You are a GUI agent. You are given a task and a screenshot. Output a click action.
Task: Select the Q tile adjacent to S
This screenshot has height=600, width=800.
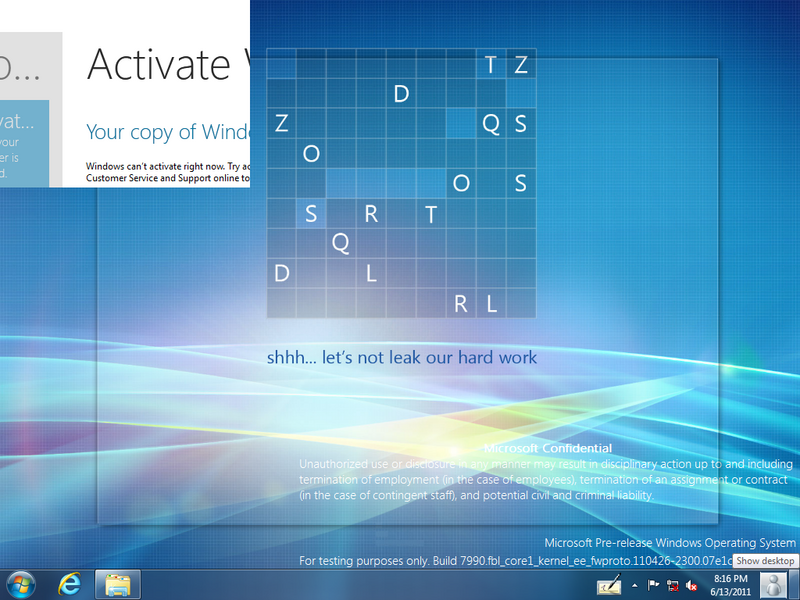(491, 123)
